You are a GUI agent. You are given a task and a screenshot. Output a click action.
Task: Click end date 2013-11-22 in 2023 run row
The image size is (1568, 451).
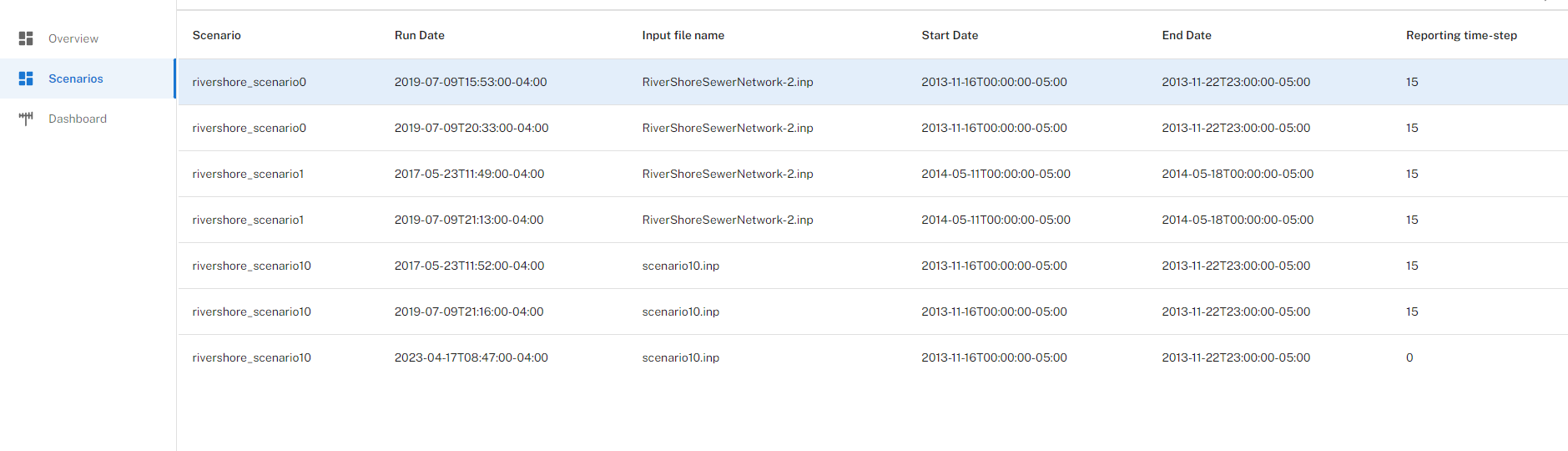tap(1236, 357)
